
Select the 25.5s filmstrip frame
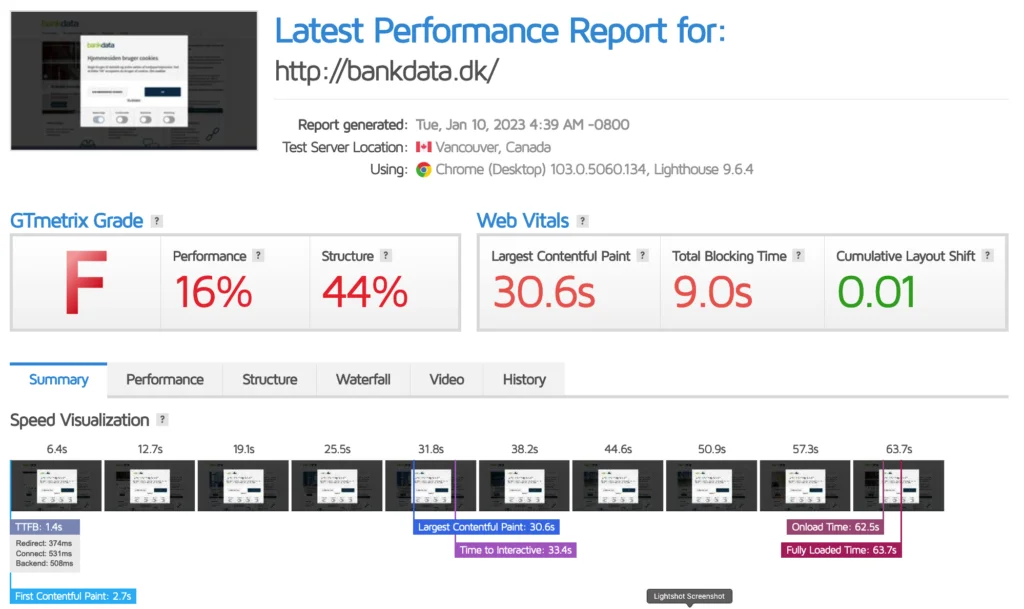coord(336,485)
